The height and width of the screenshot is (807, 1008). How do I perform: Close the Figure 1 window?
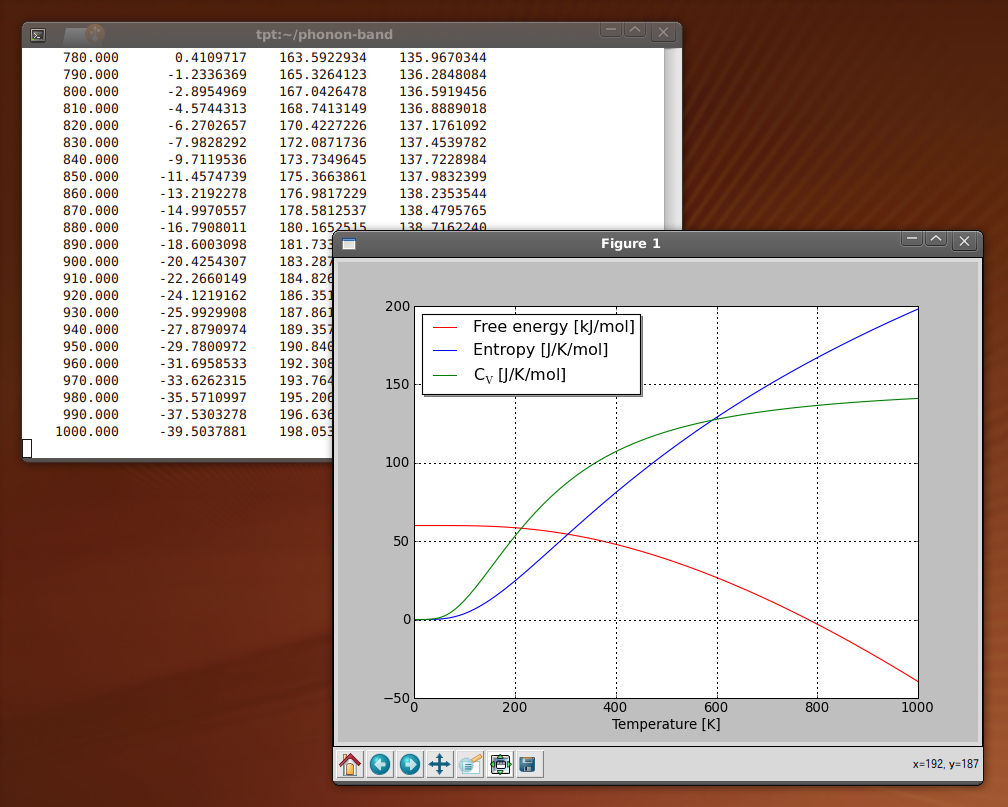coord(964,241)
